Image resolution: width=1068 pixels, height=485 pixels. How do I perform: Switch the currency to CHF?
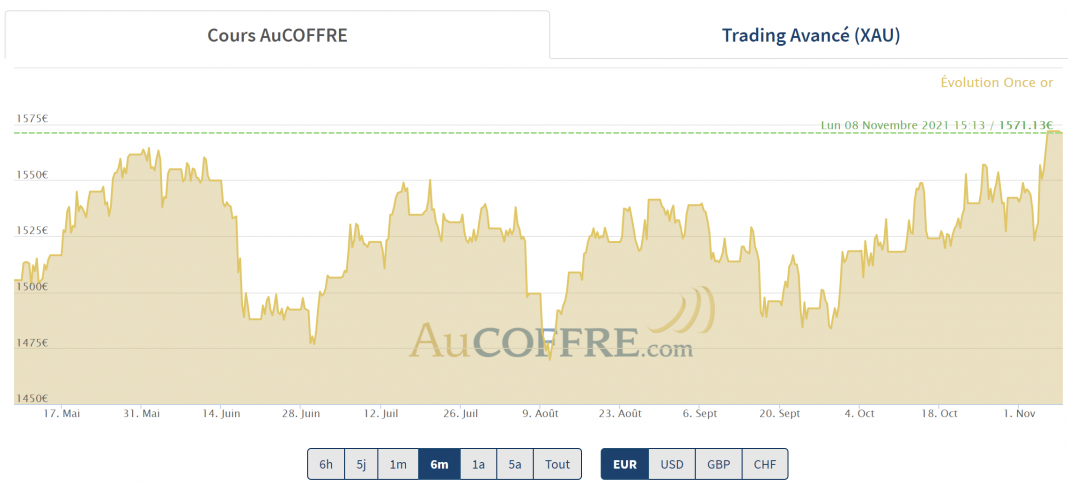(764, 465)
